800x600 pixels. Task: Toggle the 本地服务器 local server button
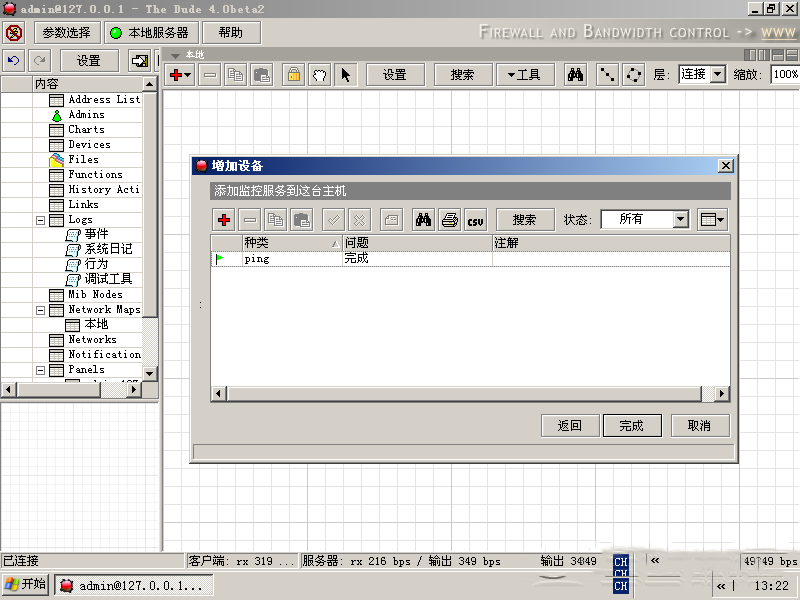[x=149, y=33]
